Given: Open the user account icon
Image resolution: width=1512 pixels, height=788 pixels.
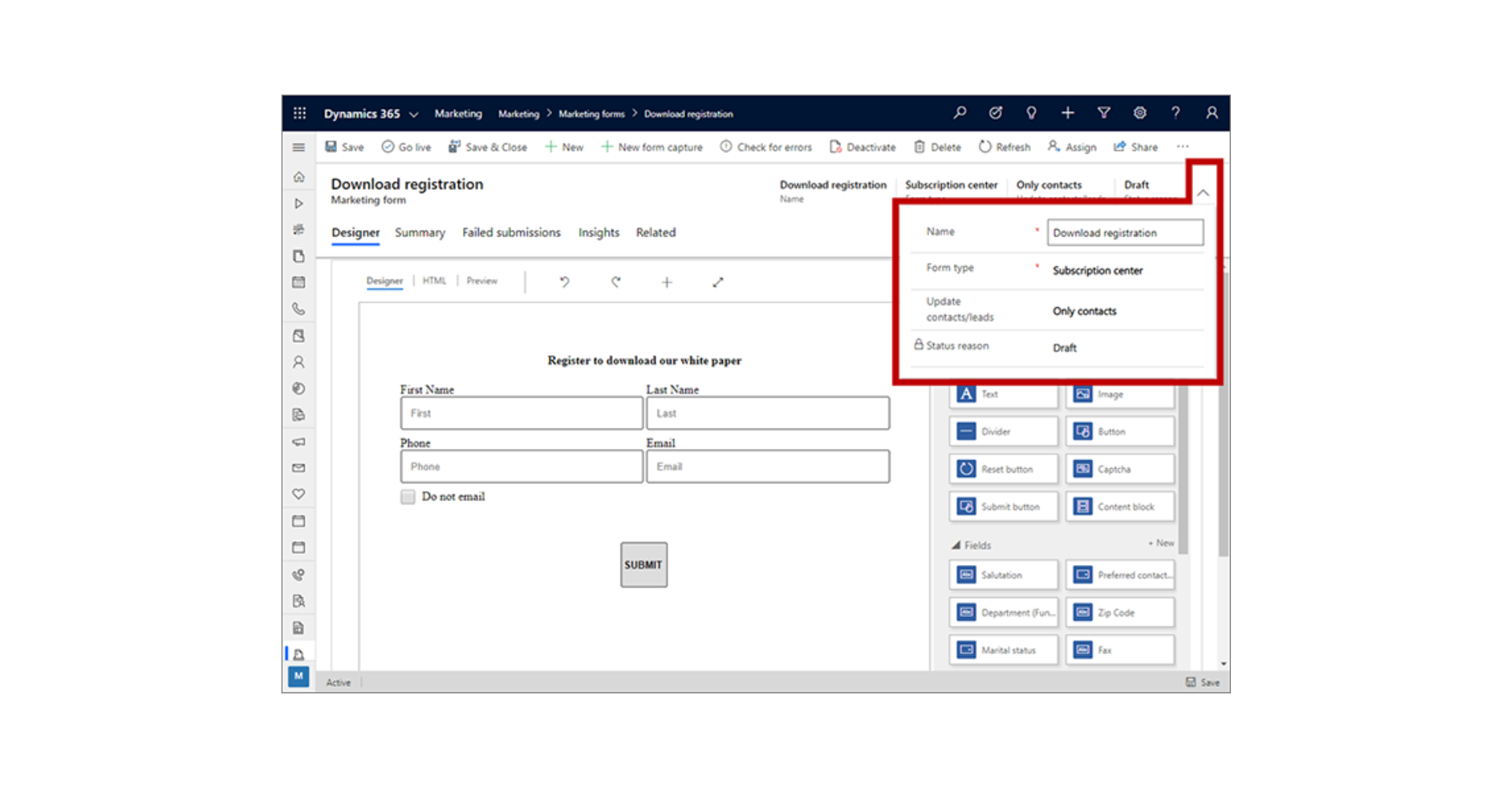Looking at the screenshot, I should point(1211,113).
